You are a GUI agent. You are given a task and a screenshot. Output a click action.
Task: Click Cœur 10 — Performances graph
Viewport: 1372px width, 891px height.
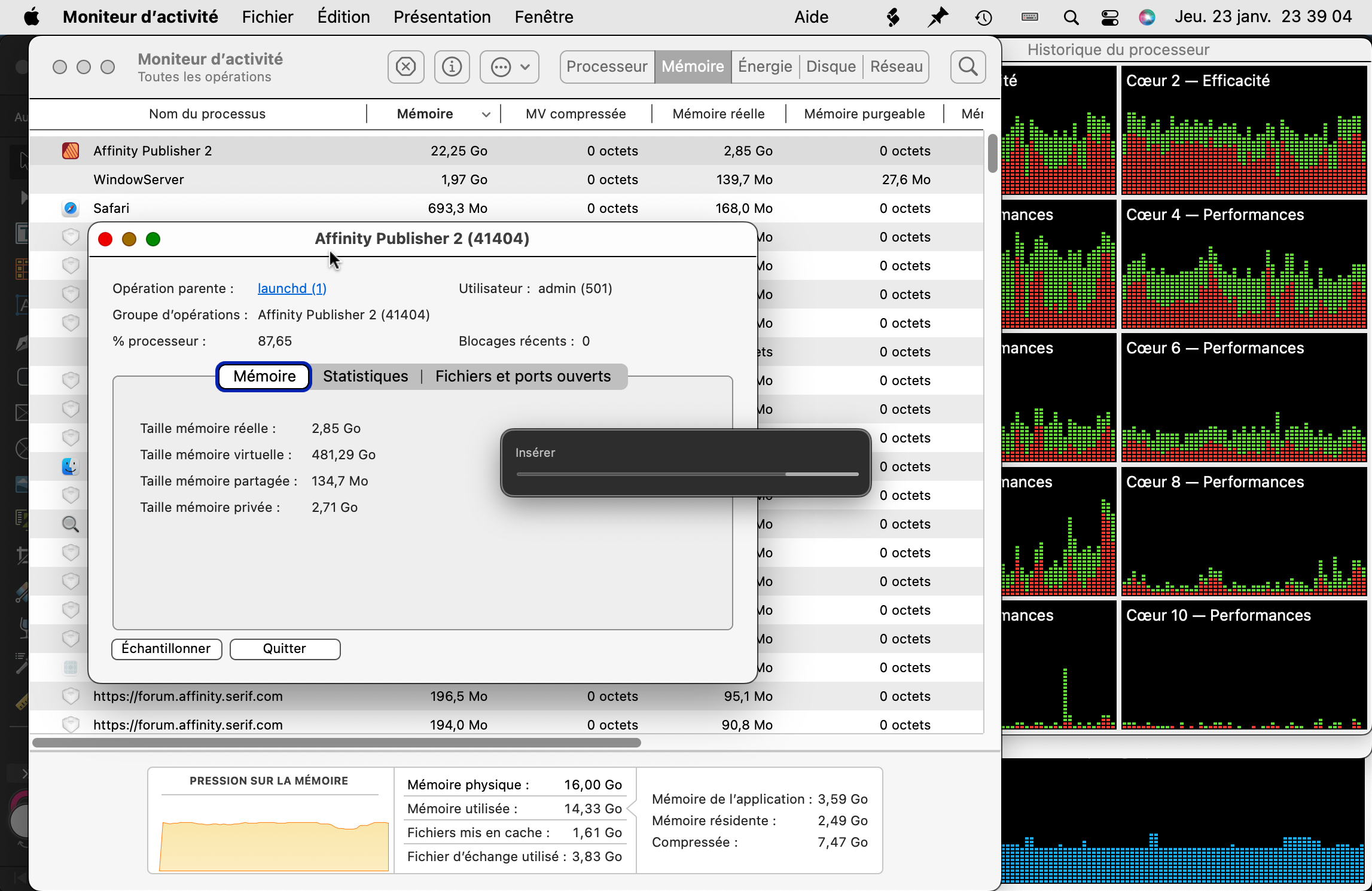click(1244, 665)
